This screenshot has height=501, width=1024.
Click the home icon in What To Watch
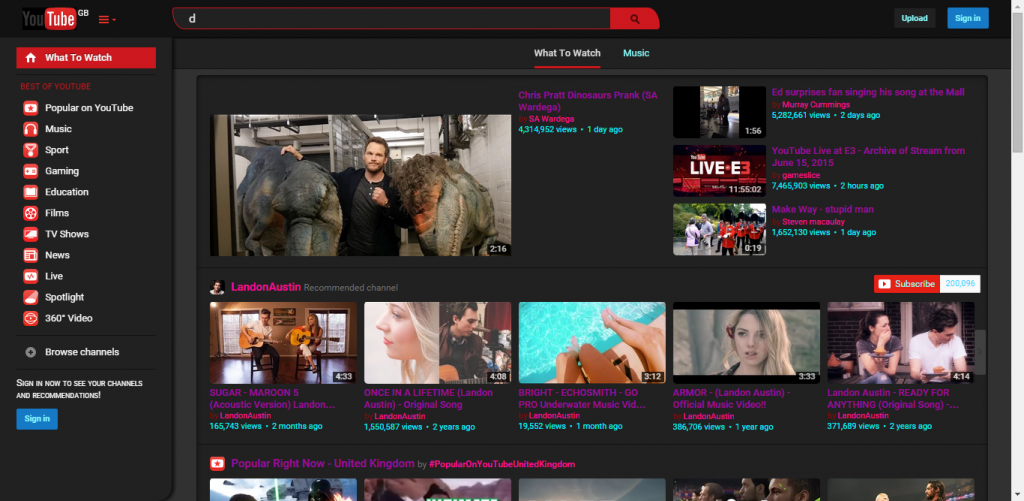(x=30, y=57)
